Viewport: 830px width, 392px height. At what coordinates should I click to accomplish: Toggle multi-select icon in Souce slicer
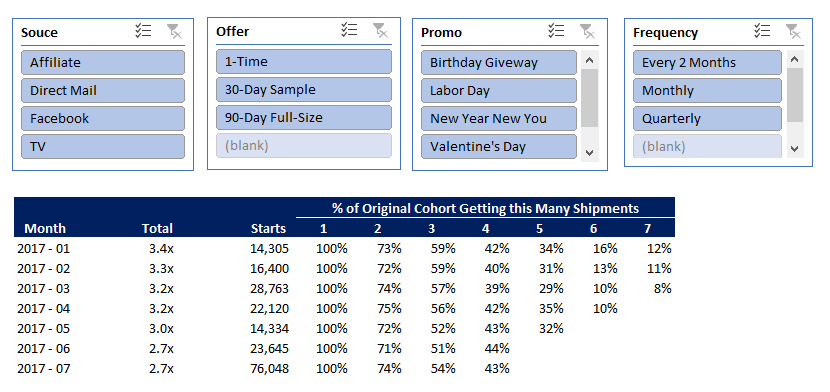(143, 31)
